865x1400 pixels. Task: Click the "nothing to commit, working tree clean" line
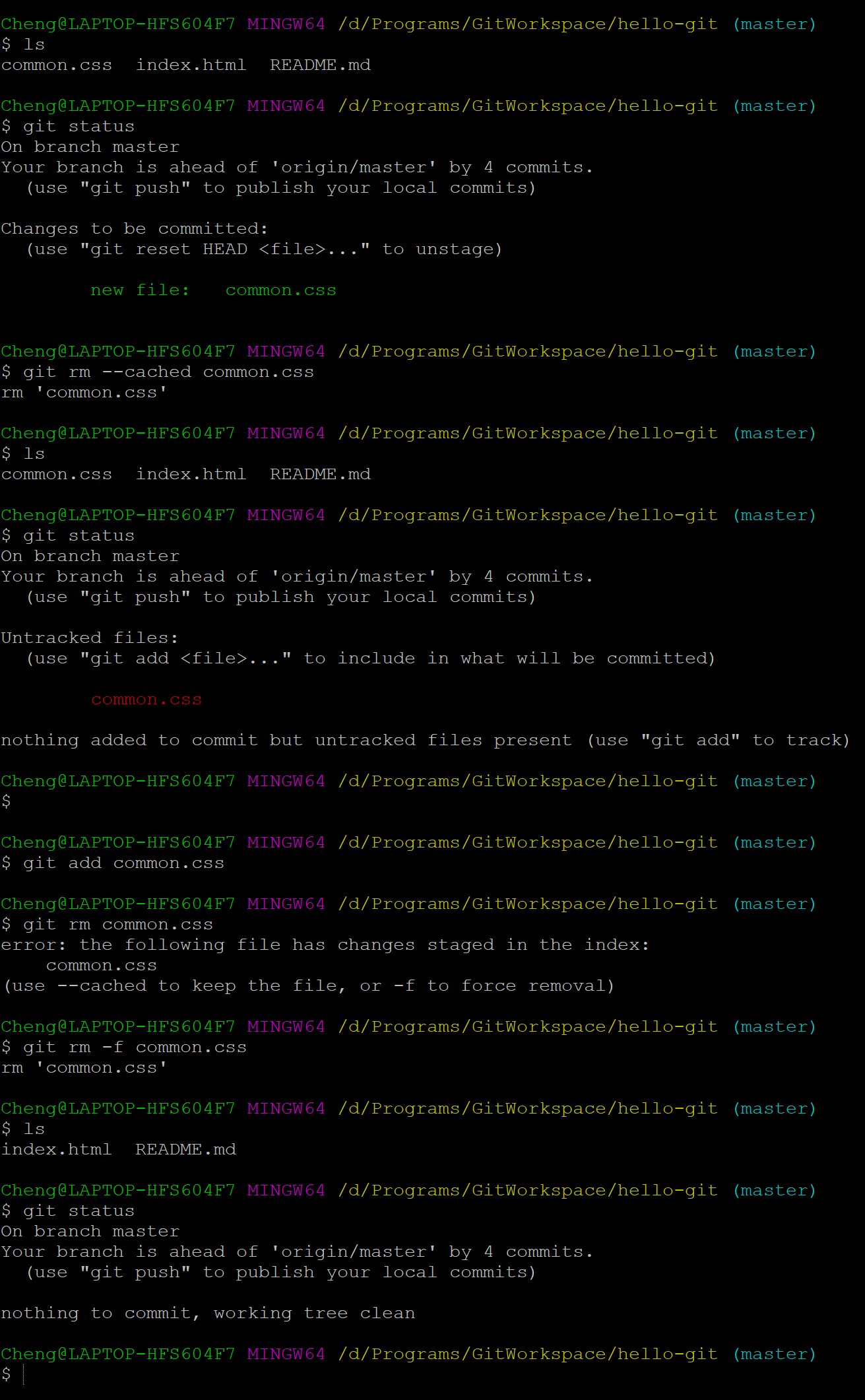[x=208, y=1314]
